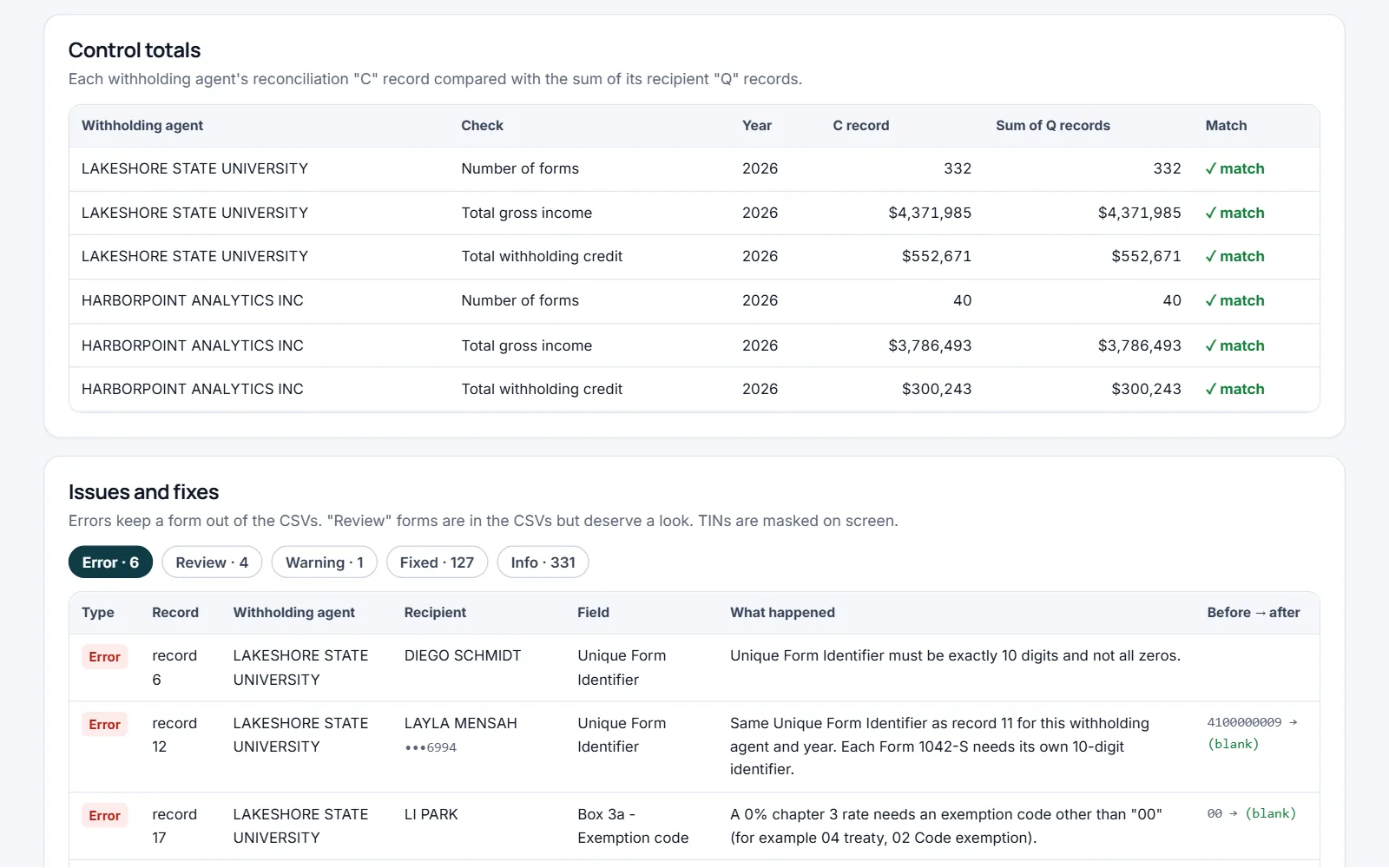This screenshot has height=868, width=1389.
Task: Select recipient LAYLA MENSAH
Action: click(460, 723)
